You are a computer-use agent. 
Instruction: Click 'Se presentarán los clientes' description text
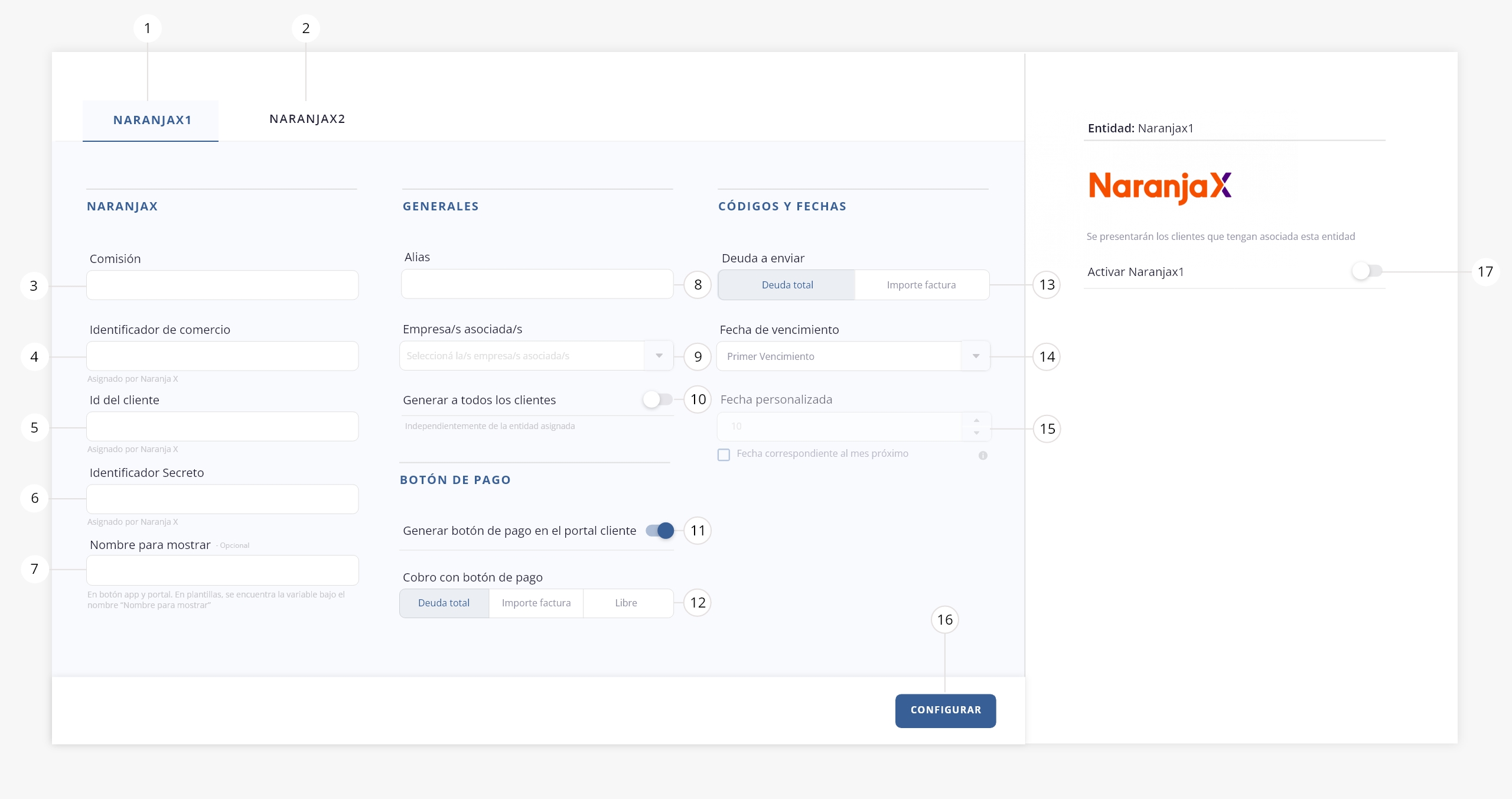point(1221,236)
